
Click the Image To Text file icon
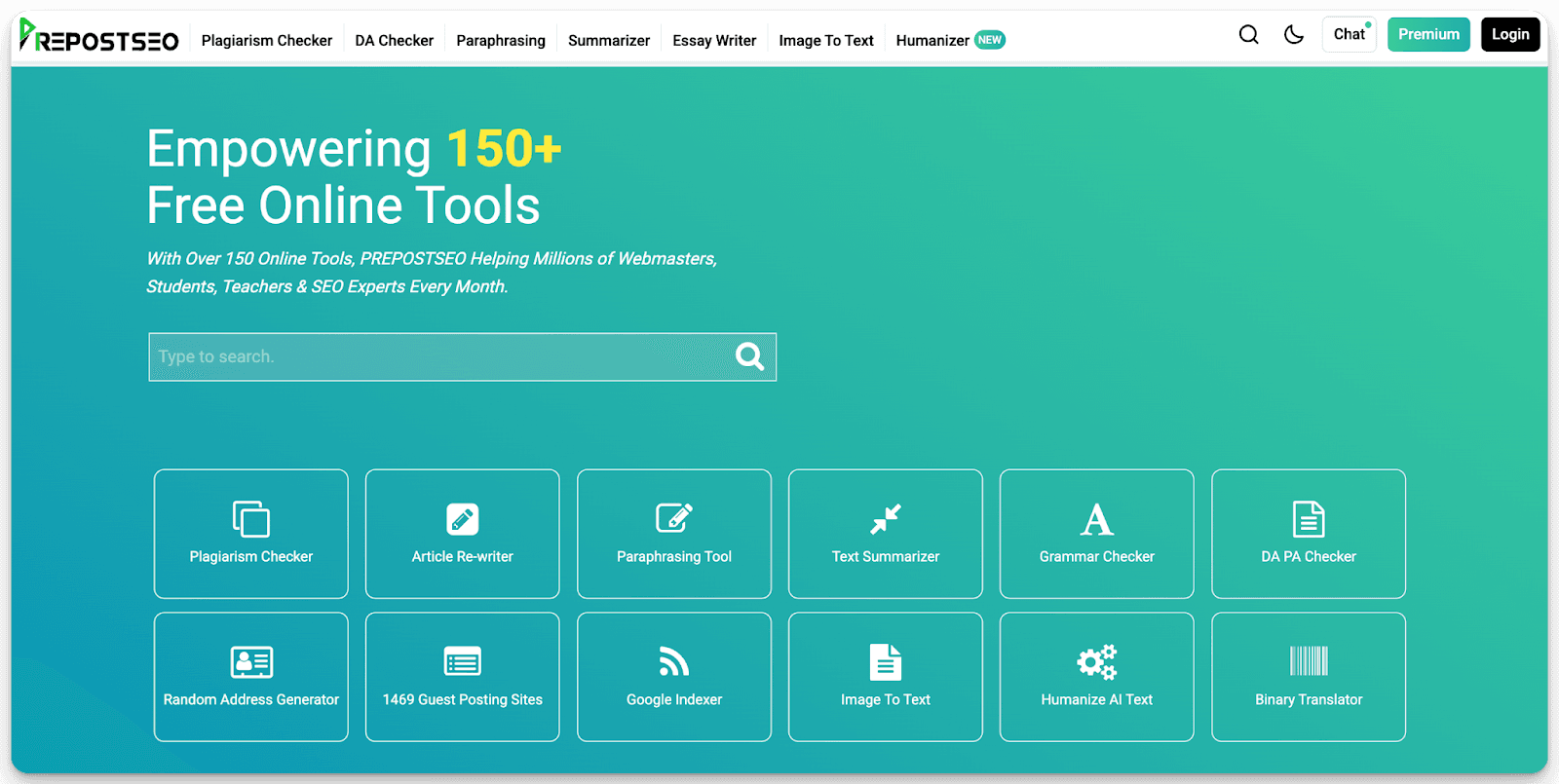tap(886, 662)
